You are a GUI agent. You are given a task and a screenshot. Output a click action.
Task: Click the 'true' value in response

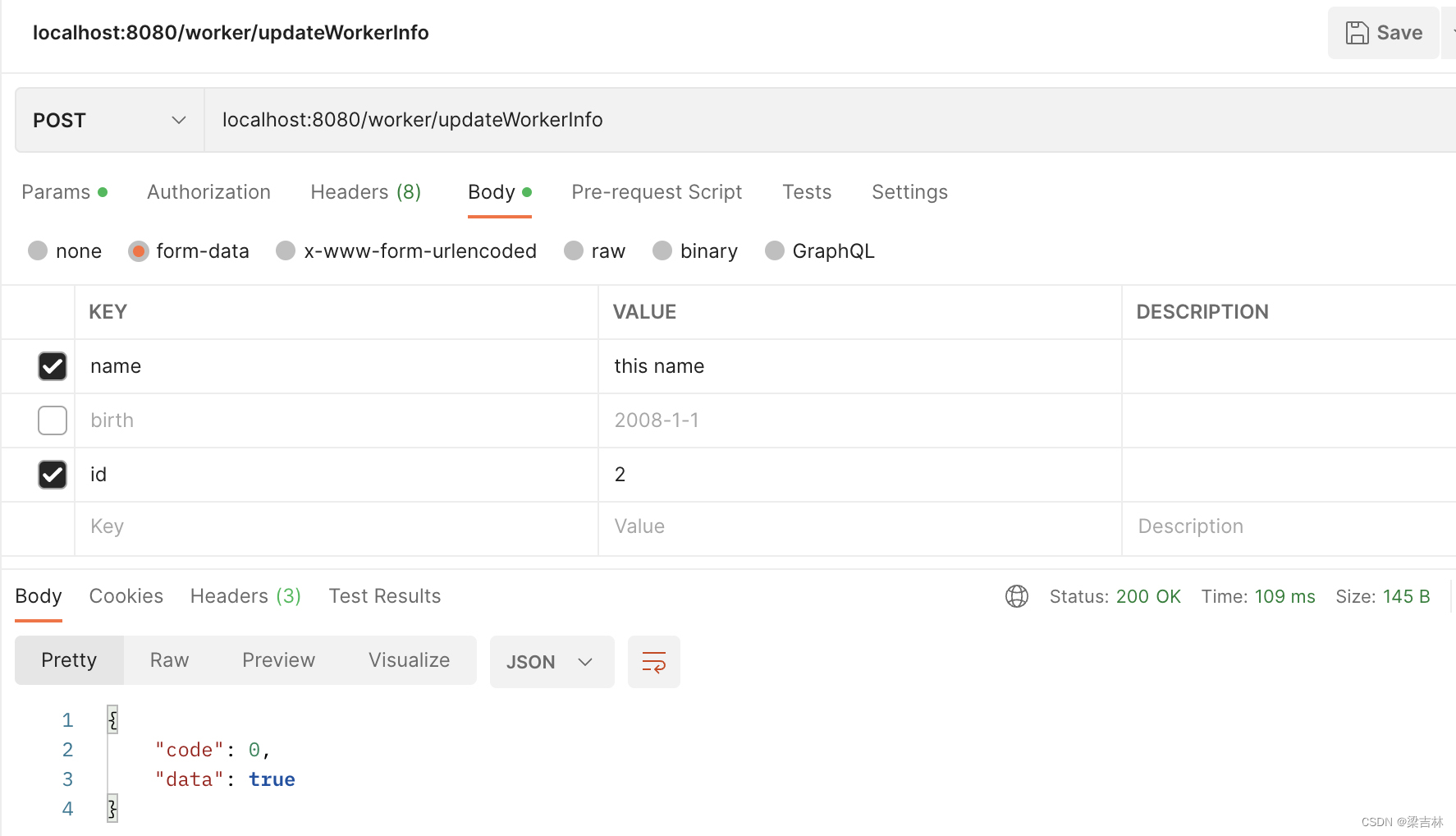click(272, 779)
